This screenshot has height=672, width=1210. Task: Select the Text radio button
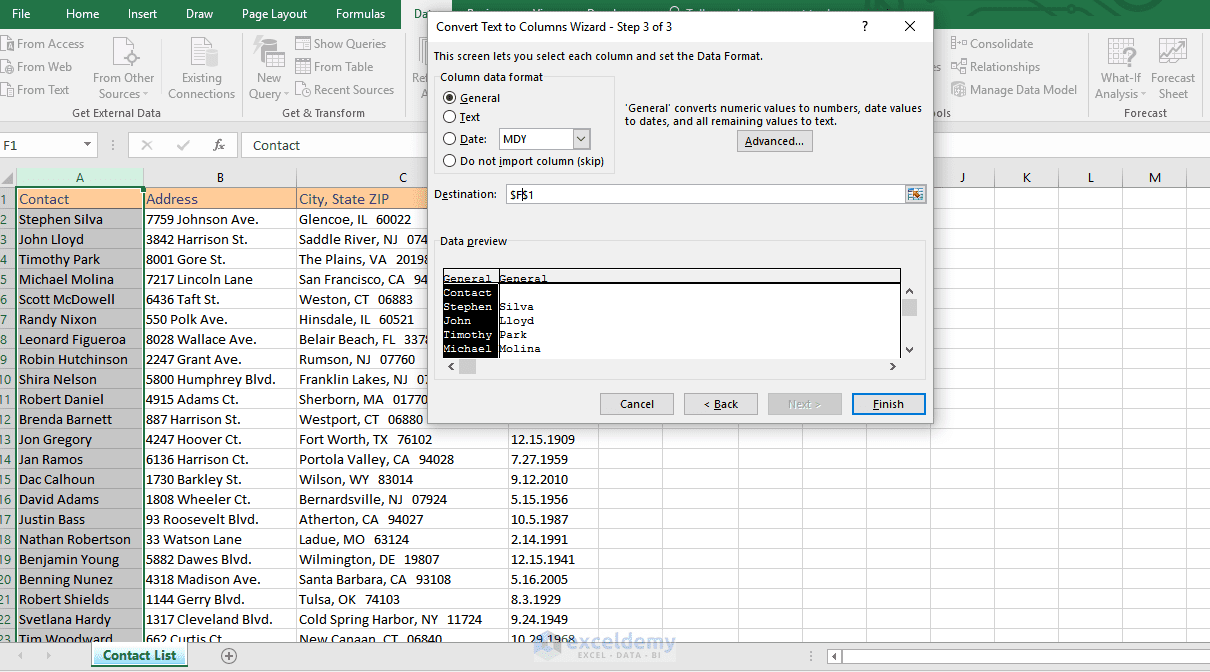[x=450, y=117]
